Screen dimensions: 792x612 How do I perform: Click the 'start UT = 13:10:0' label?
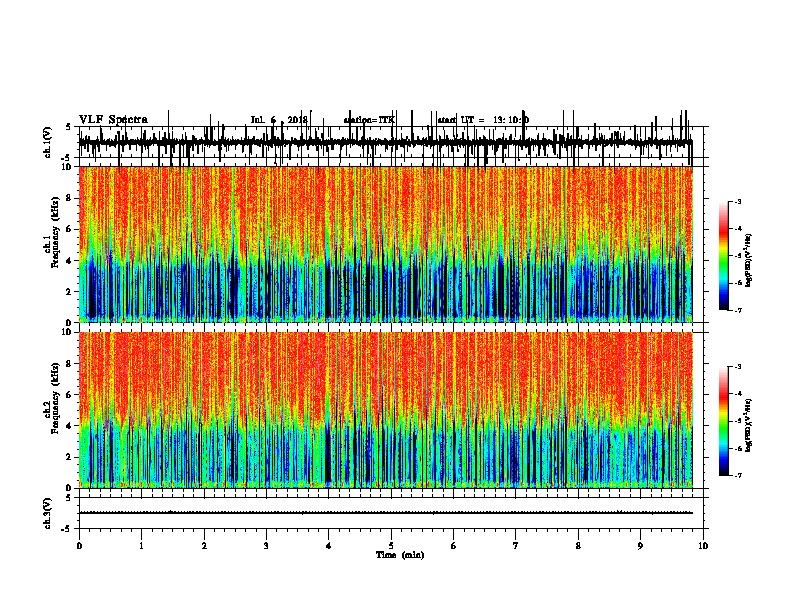coord(483,120)
